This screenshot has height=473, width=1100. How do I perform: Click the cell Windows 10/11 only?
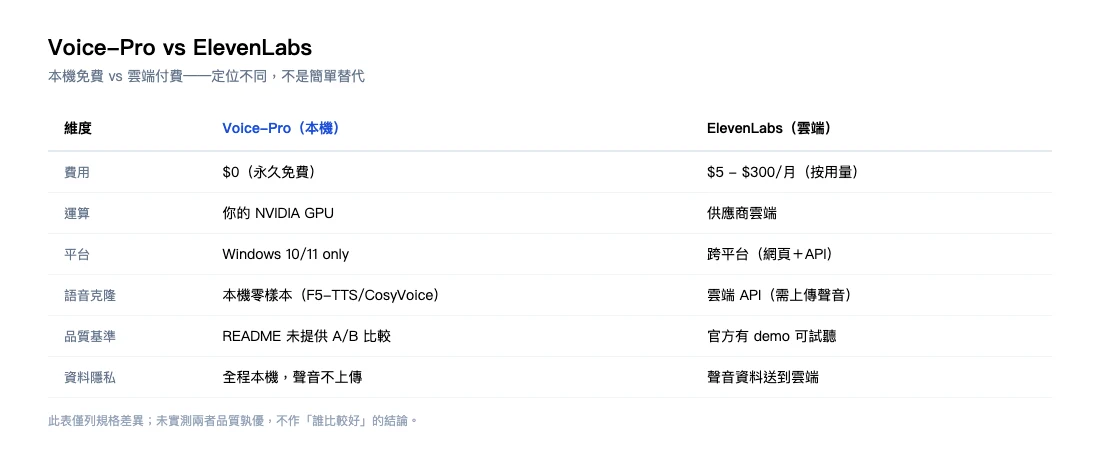(286, 254)
